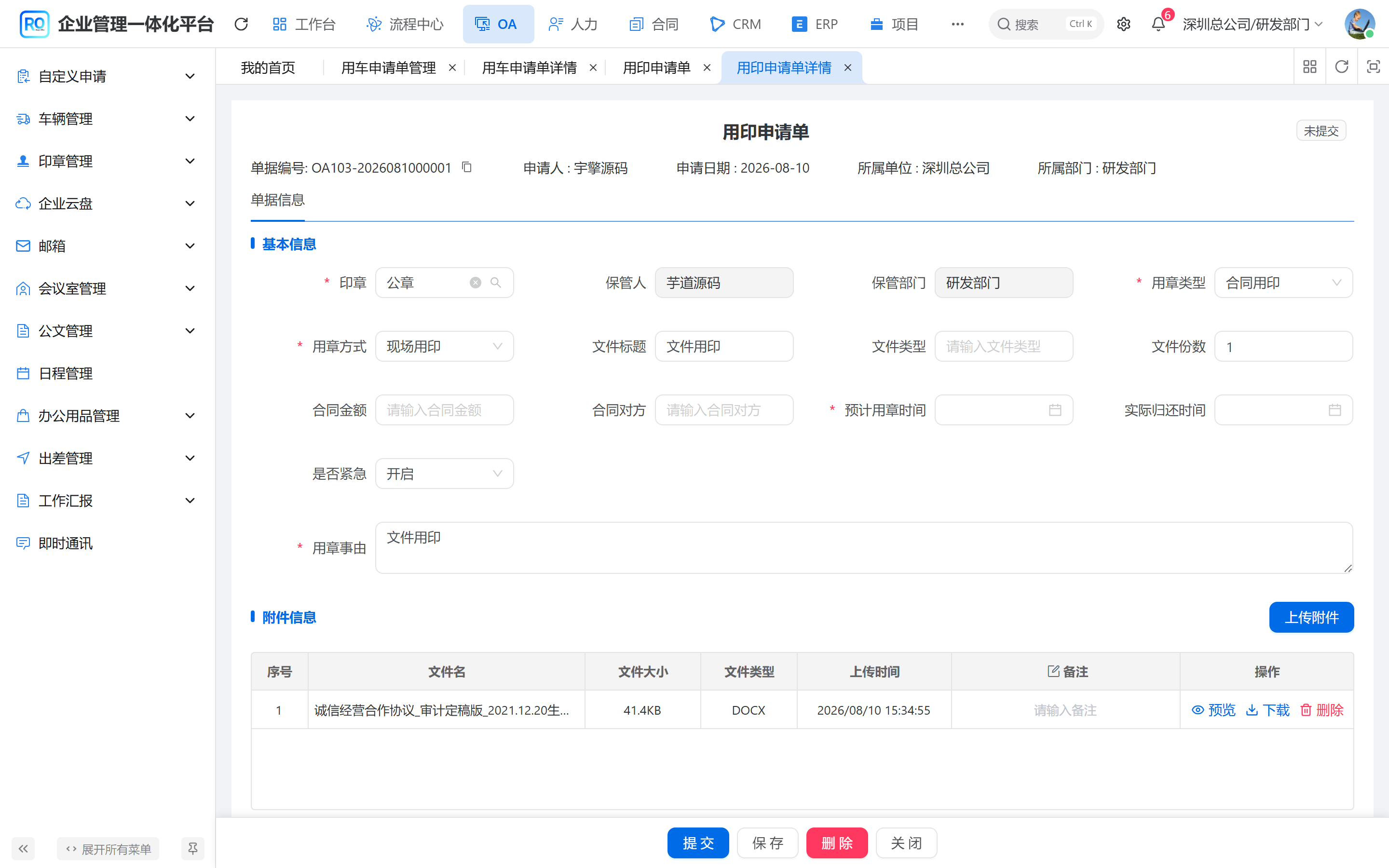The width and height of the screenshot is (1389, 868).
Task: Click the platform RO logo
Action: tap(34, 24)
